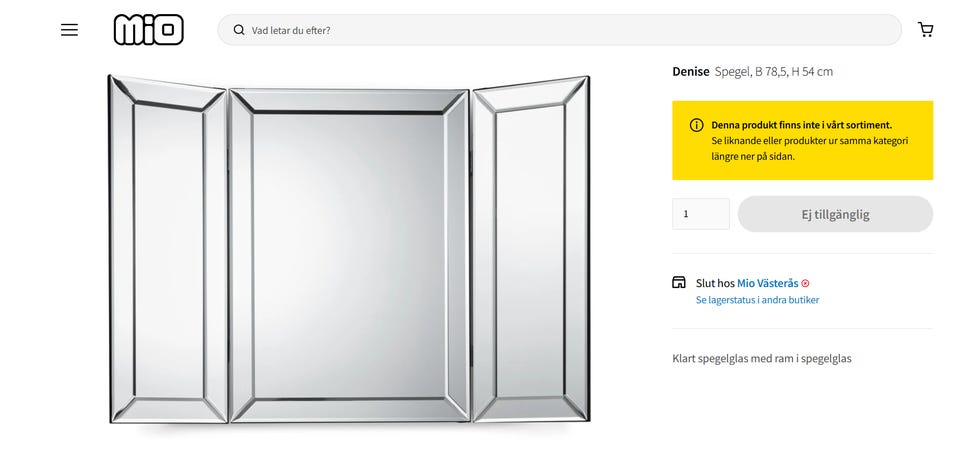Viewport: 960px width, 451px height.
Task: Click the center mirror panel image
Action: pos(349,255)
